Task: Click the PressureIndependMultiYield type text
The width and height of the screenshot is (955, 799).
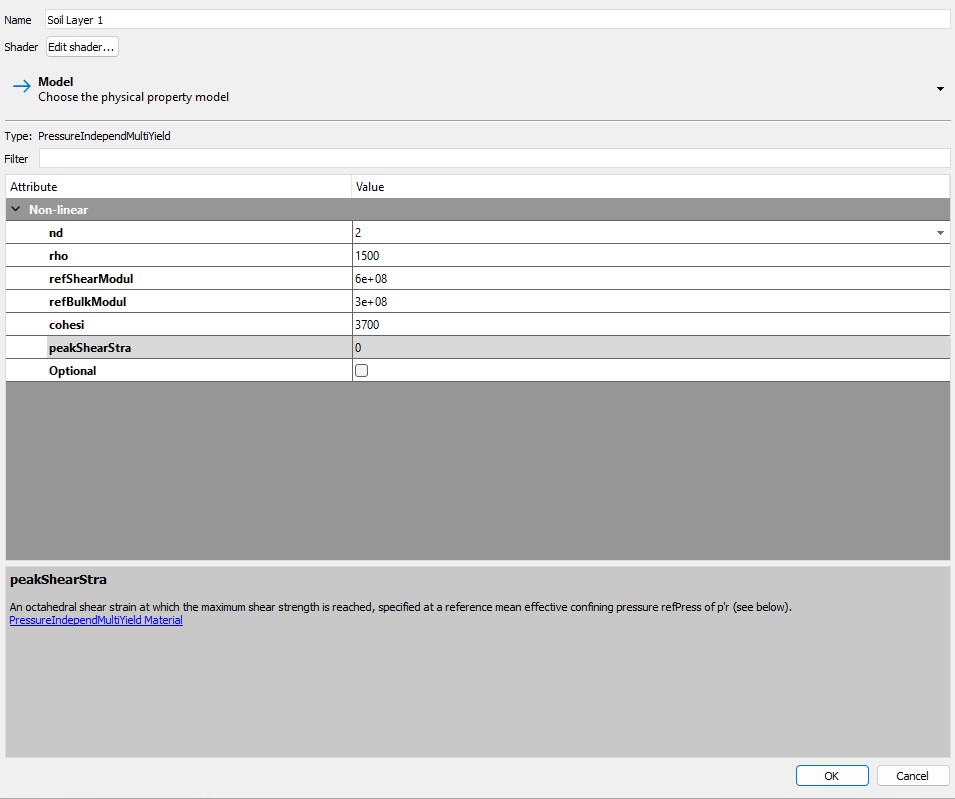Action: pyautogui.click(x=104, y=136)
